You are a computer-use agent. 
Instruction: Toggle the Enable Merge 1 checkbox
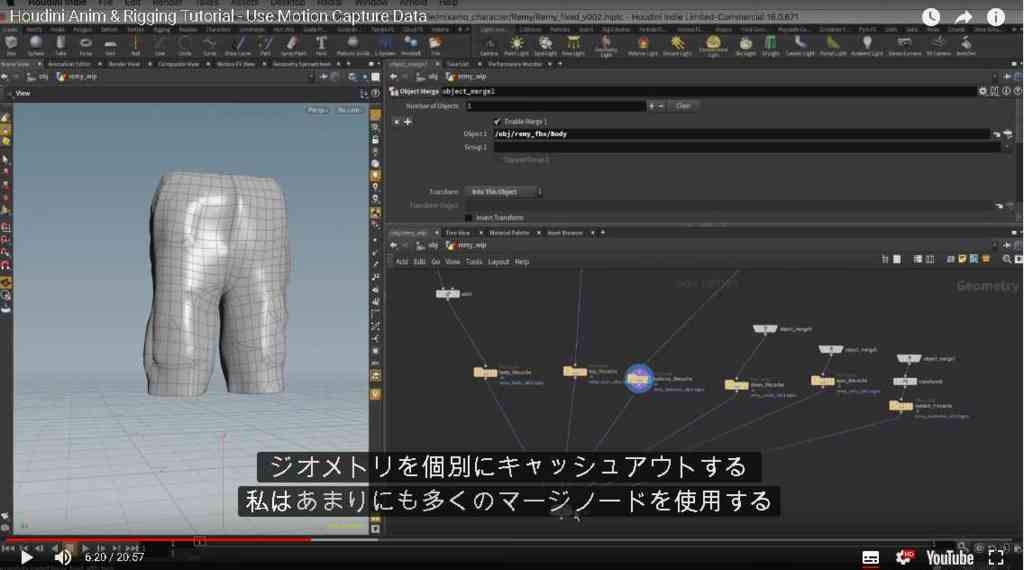click(x=498, y=121)
